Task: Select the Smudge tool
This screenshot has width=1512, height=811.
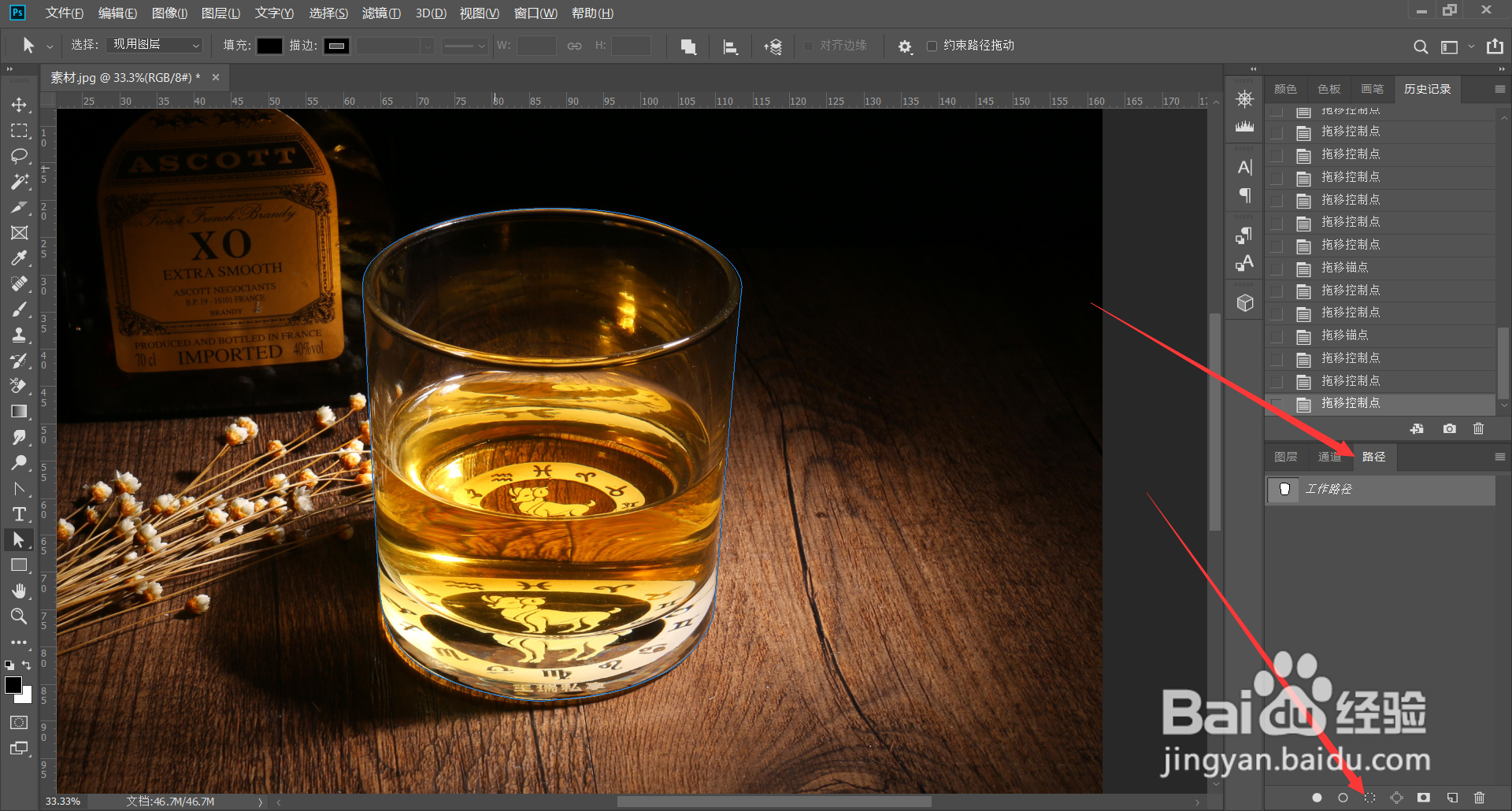Action: 19,437
